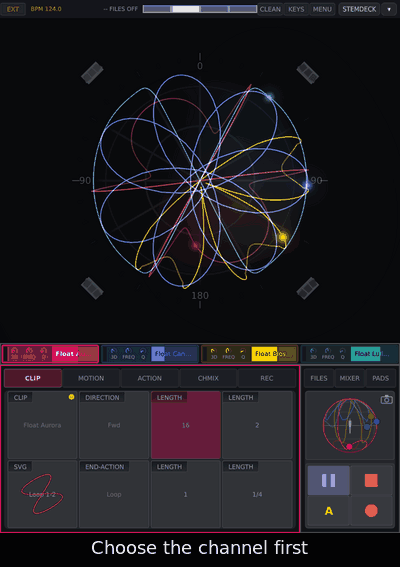Toggle CLEAN view mode
This screenshot has width=400, height=567.
(x=270, y=9)
